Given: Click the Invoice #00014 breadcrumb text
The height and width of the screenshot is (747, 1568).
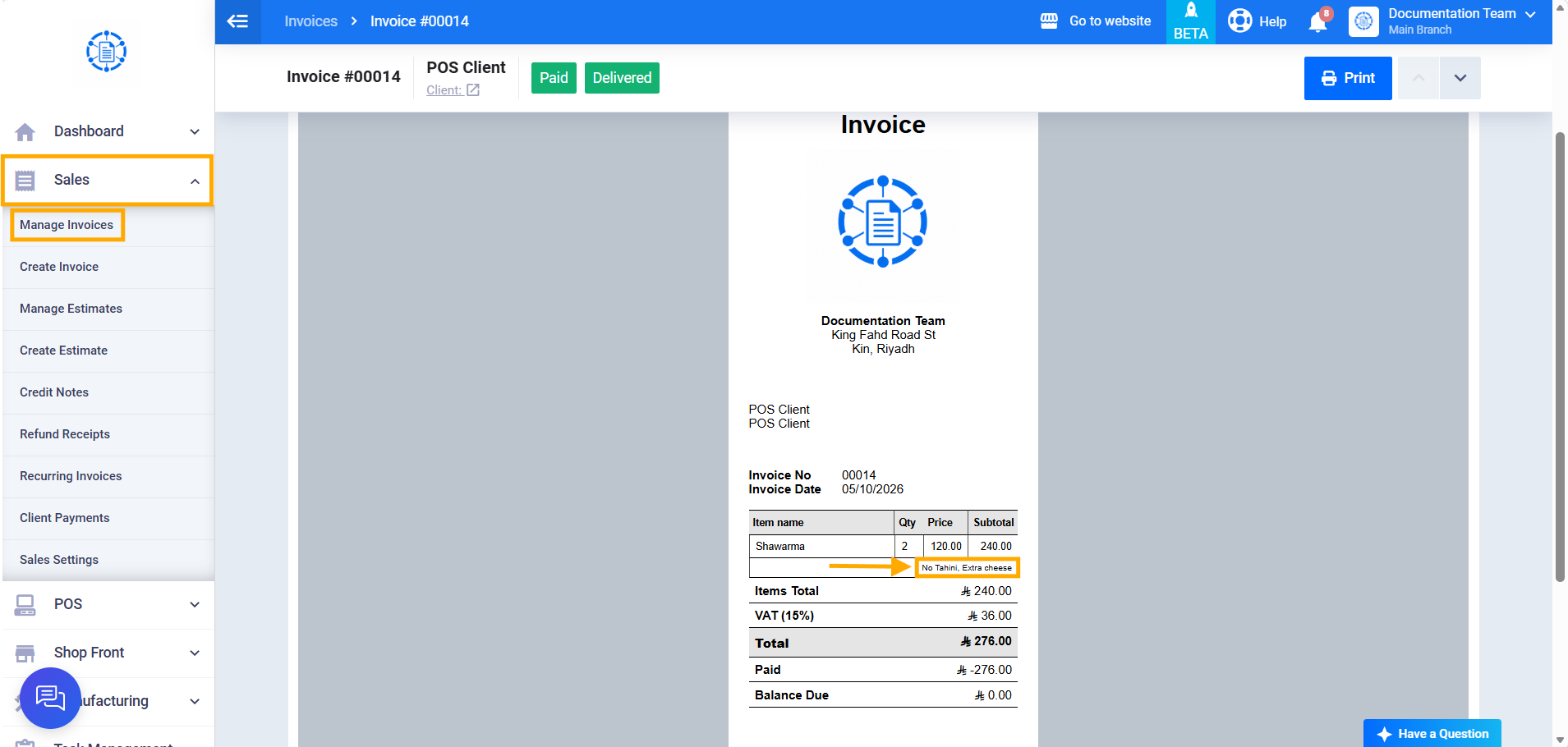Looking at the screenshot, I should (x=419, y=21).
